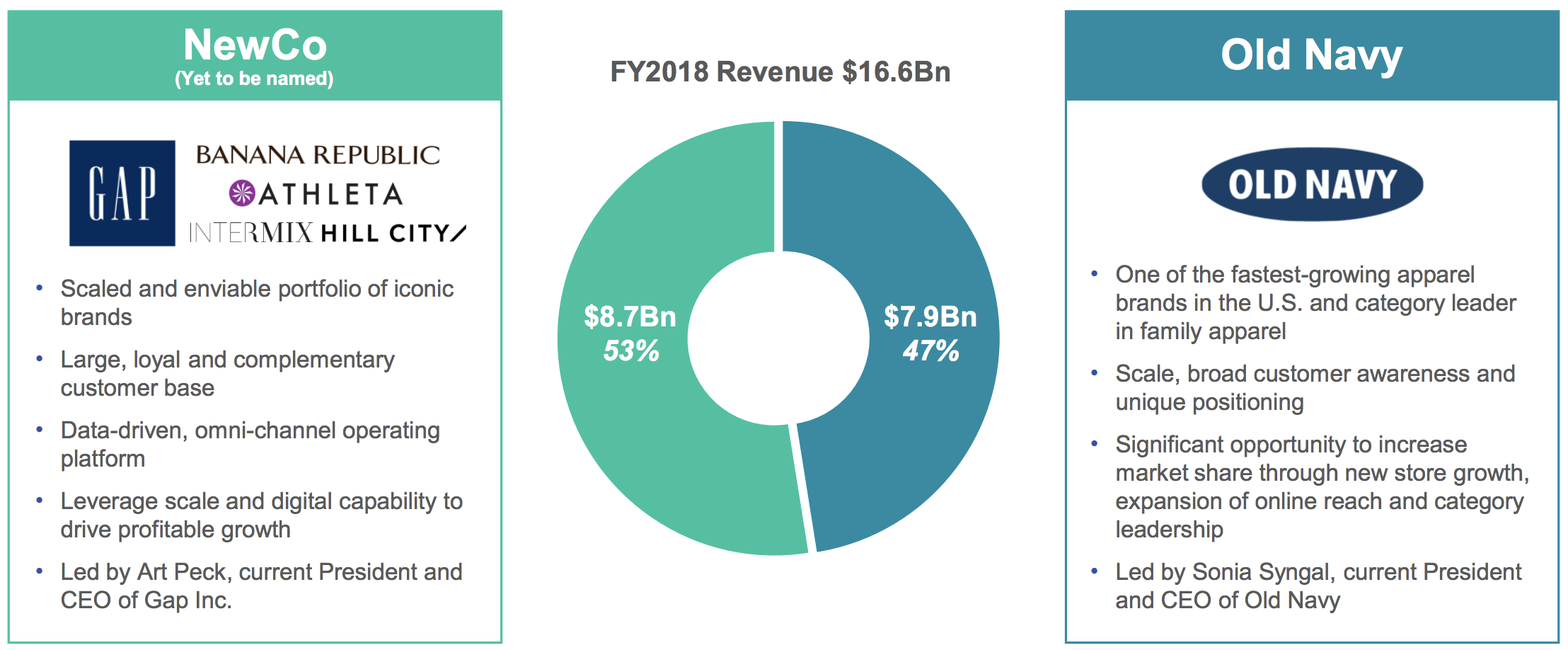This screenshot has width=1568, height=650.
Task: Click the Intermix logo
Action: (x=250, y=232)
